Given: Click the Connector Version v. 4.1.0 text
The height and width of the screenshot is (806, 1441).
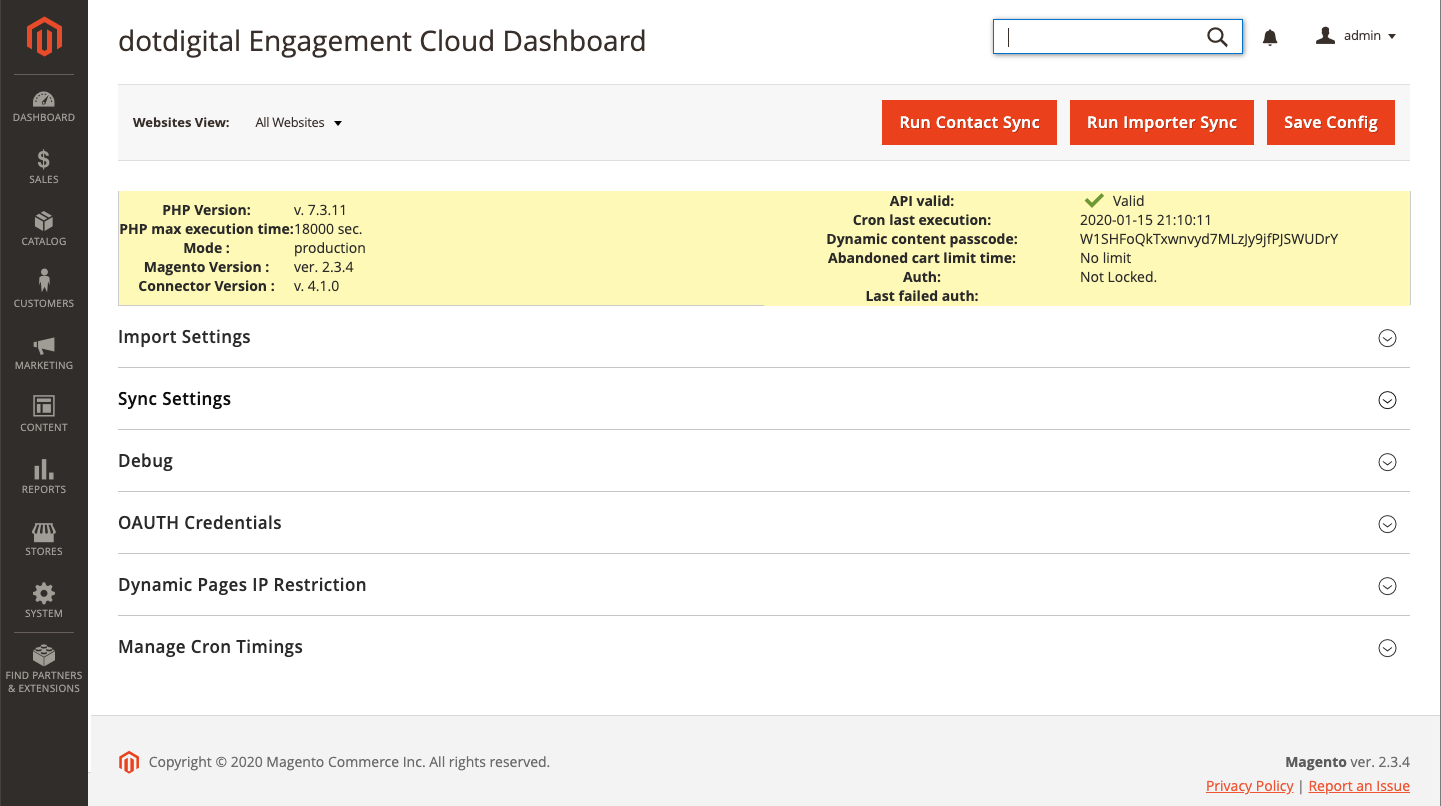Looking at the screenshot, I should (317, 286).
